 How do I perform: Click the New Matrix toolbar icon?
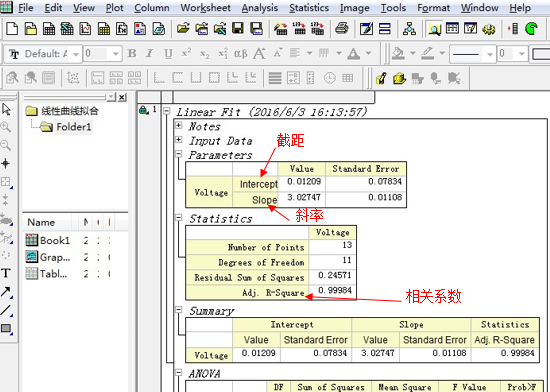tap(103, 29)
